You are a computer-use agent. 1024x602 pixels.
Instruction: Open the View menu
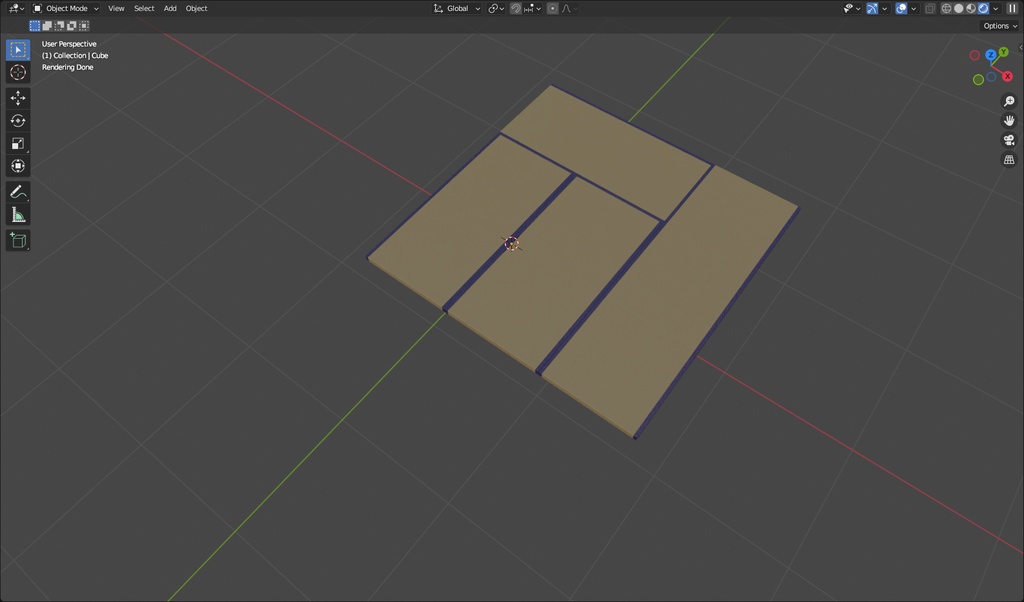[x=116, y=8]
